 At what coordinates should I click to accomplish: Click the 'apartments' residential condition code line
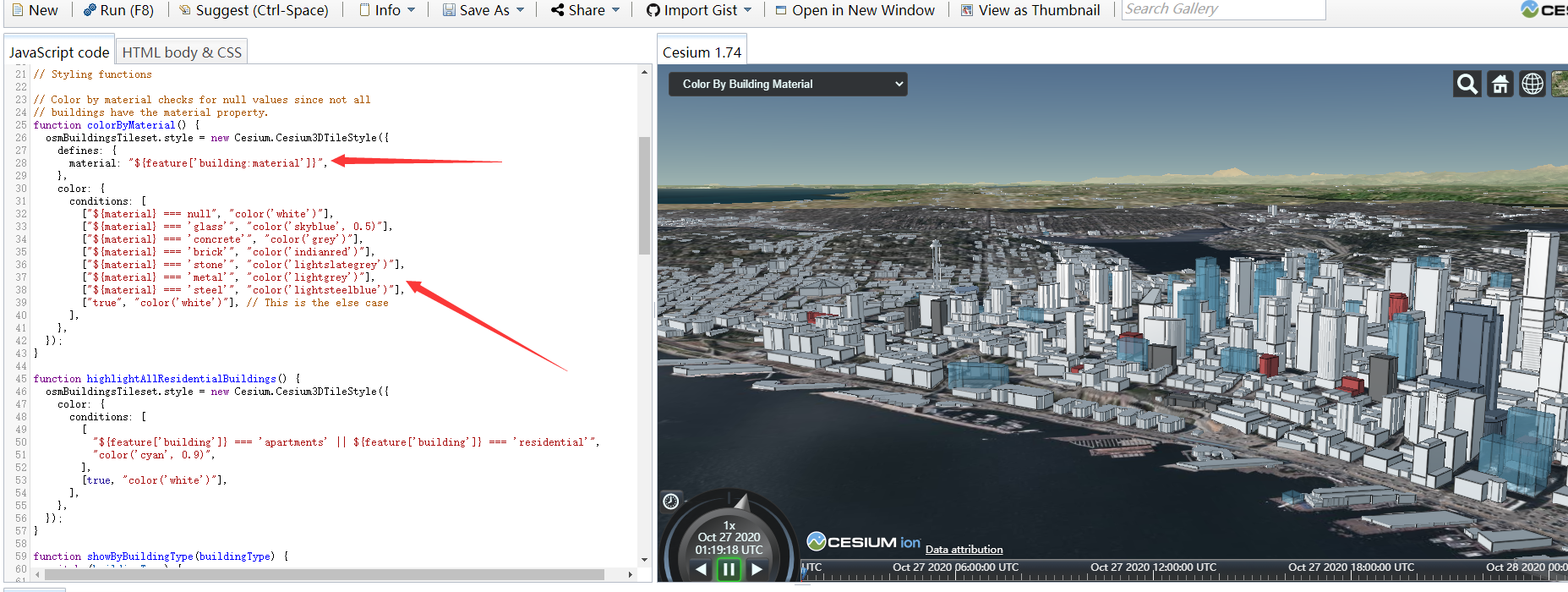347,442
